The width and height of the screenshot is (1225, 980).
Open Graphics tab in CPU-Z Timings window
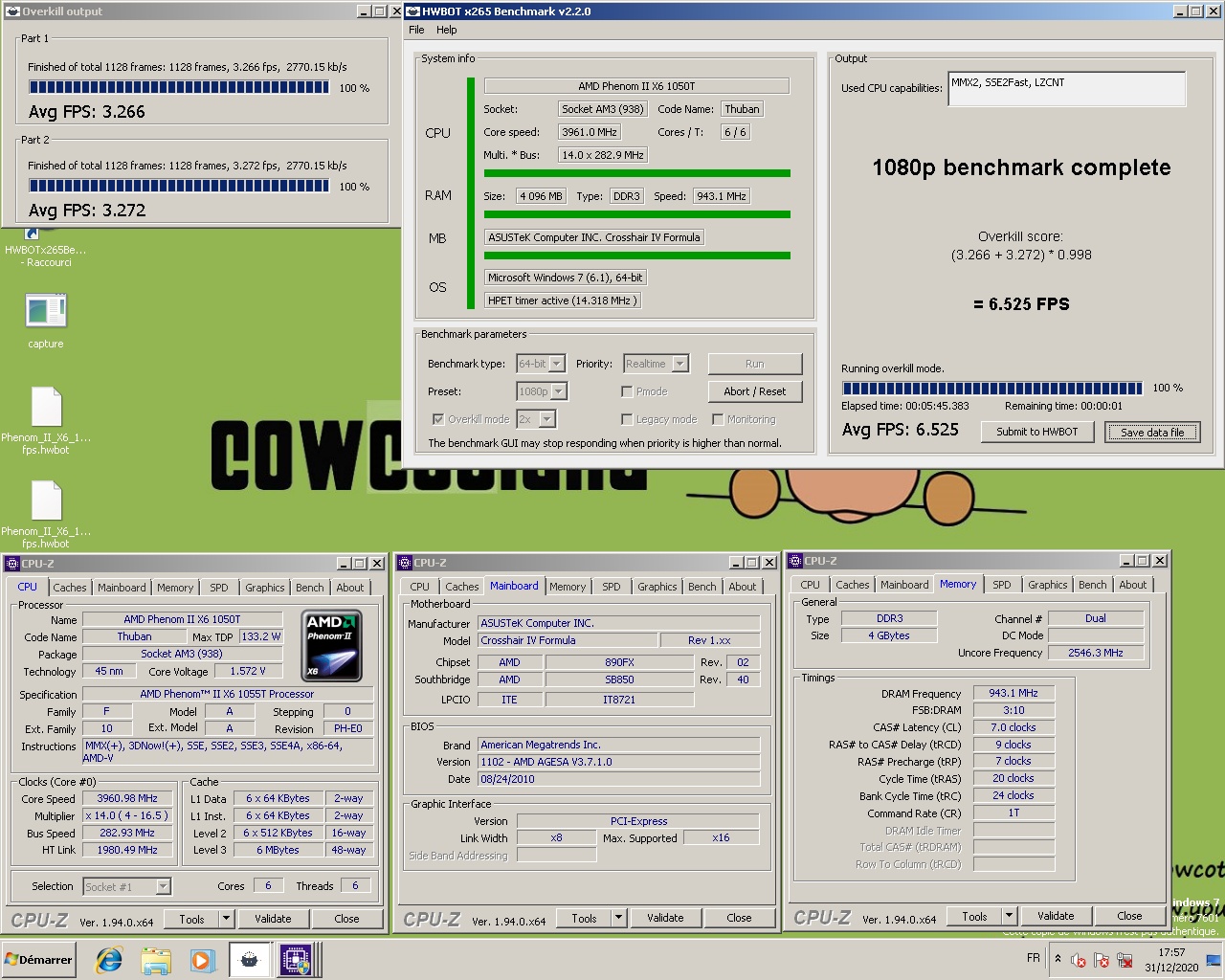tap(1048, 585)
